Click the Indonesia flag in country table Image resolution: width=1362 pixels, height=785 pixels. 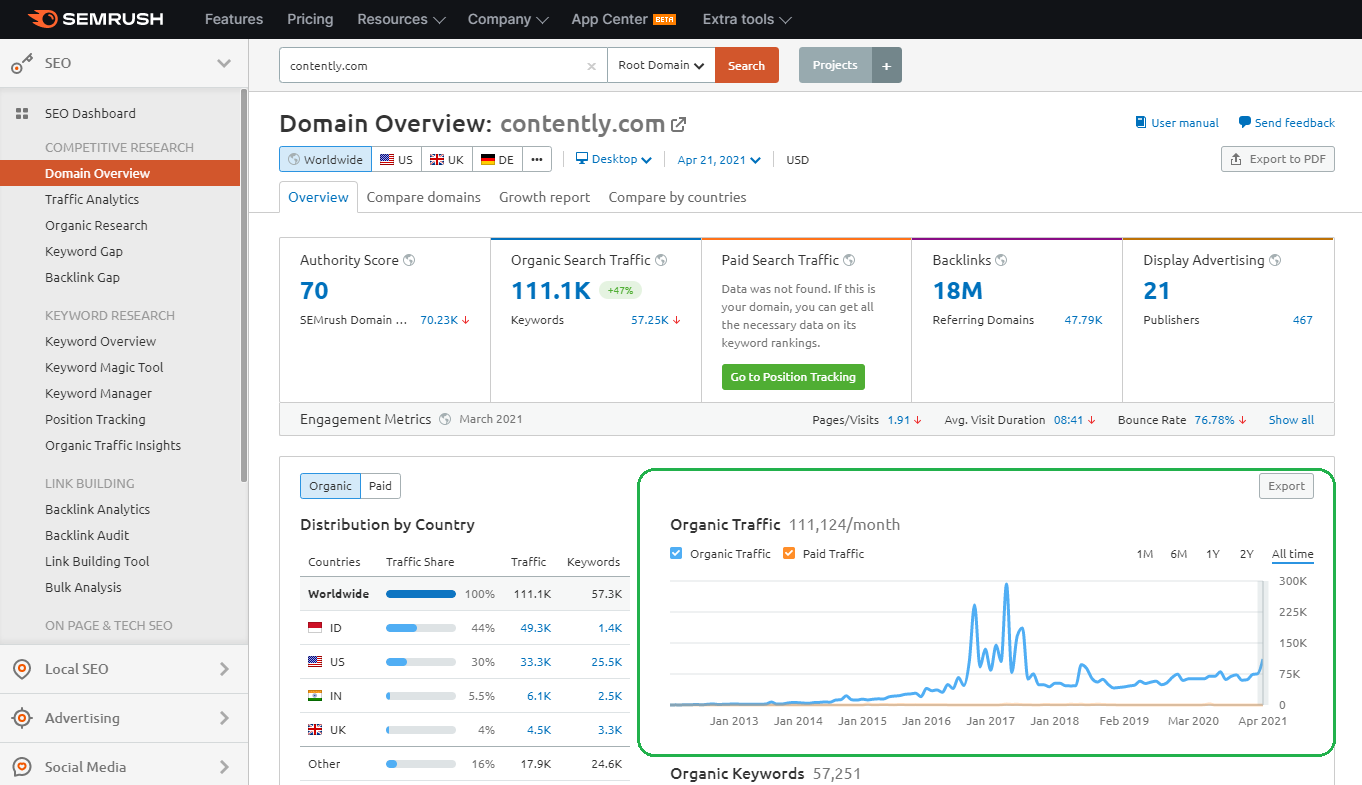(316, 628)
